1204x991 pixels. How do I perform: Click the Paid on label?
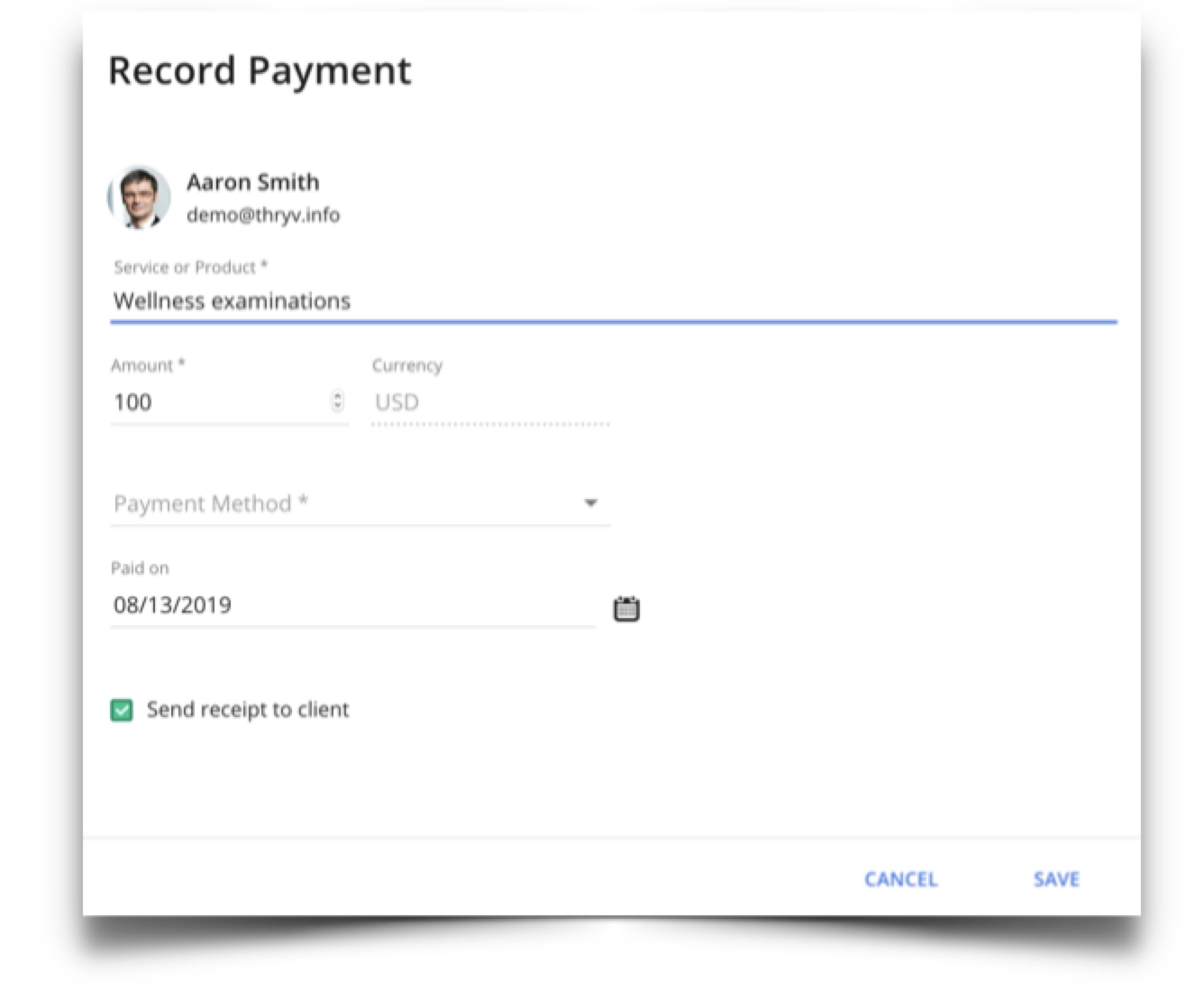point(140,568)
